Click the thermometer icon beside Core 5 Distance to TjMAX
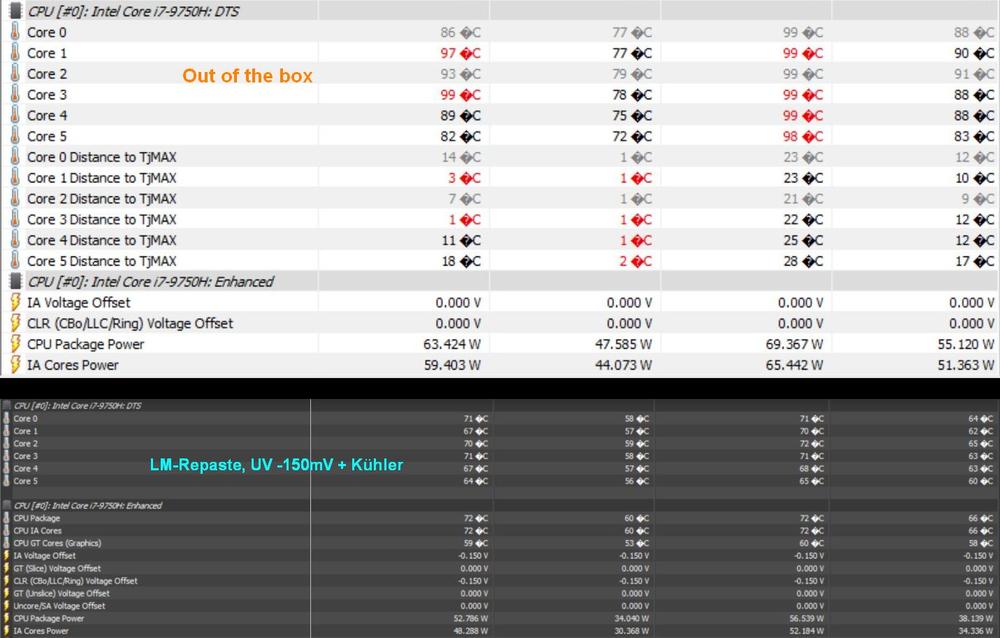 (x=15, y=261)
